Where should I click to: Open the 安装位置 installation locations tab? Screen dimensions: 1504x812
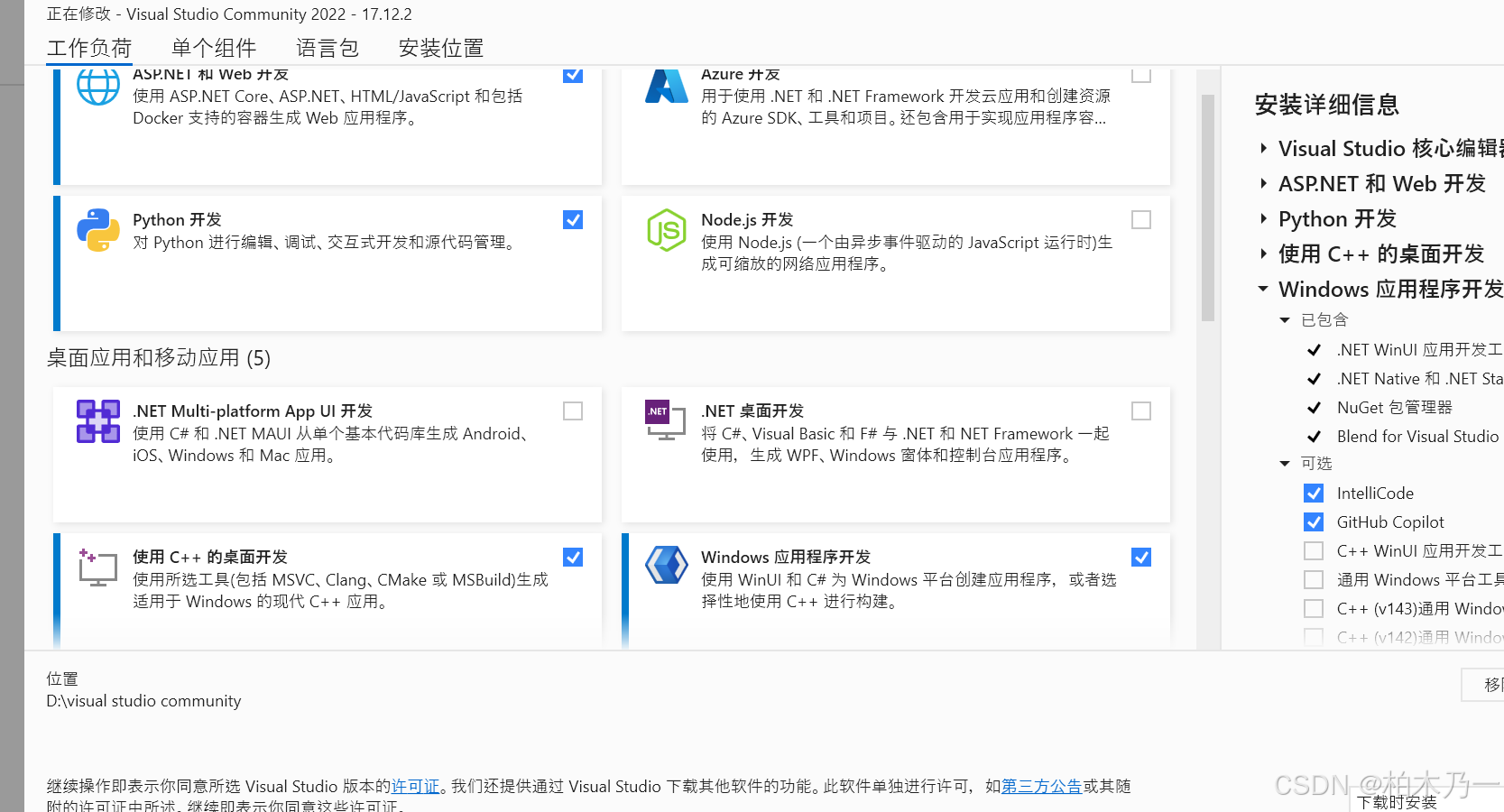[x=441, y=48]
